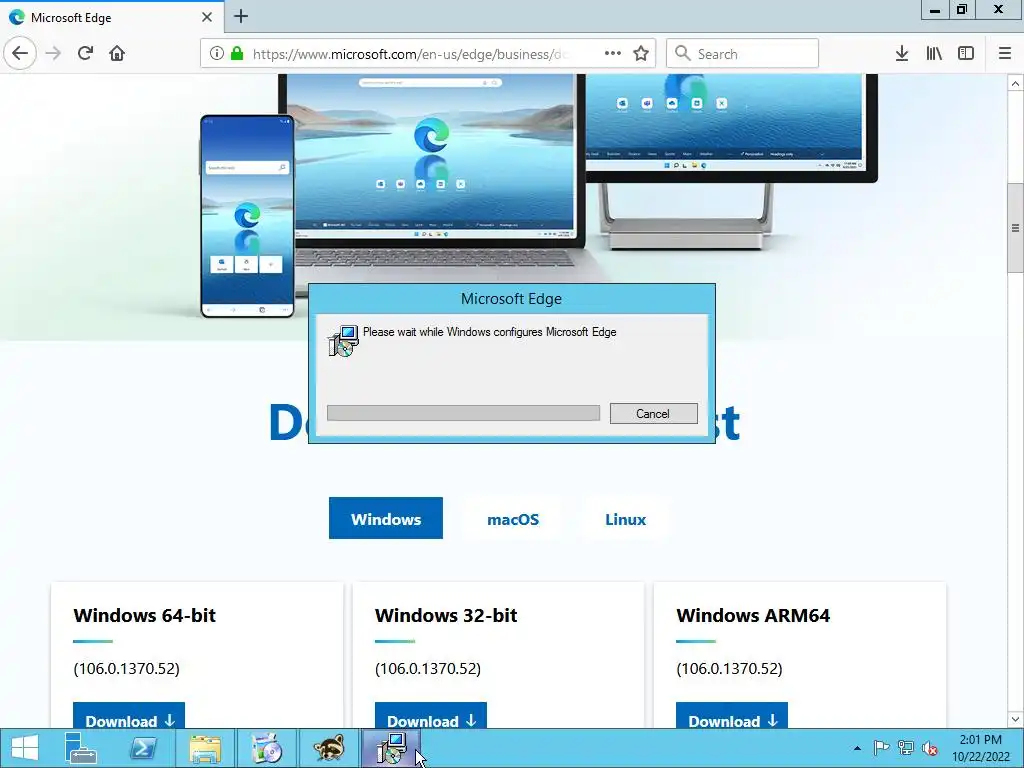The image size is (1024, 768).
Task: Open the raccoon taskbar app
Action: pyautogui.click(x=328, y=748)
